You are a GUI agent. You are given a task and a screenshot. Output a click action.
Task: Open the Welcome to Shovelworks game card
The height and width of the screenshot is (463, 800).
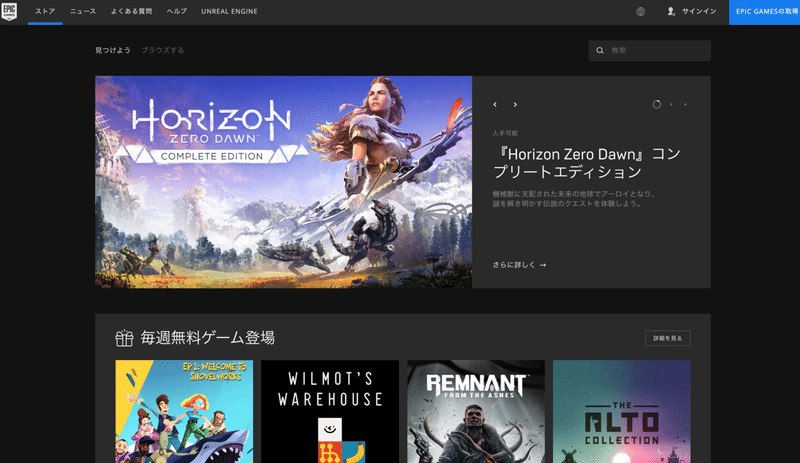click(184, 411)
